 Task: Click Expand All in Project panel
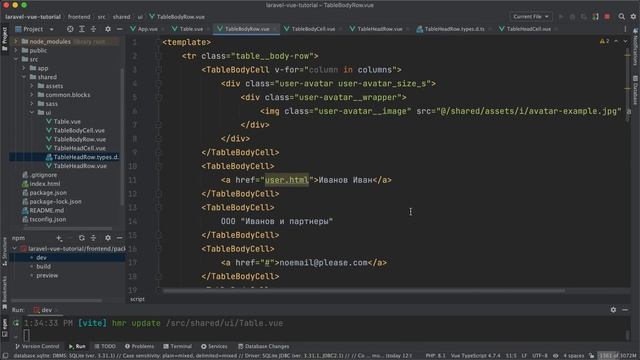click(82, 29)
